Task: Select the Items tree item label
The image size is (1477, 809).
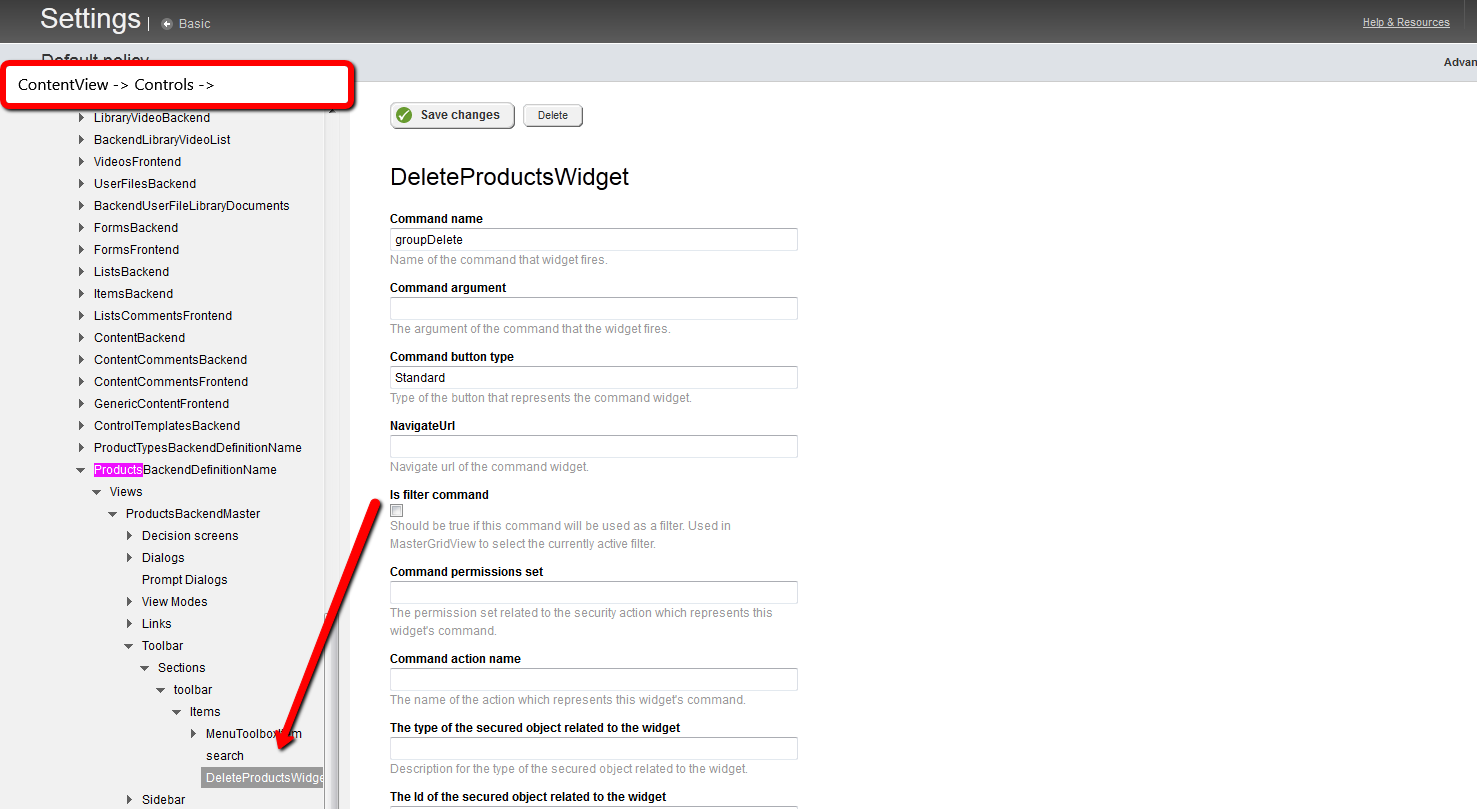Action: [x=205, y=712]
